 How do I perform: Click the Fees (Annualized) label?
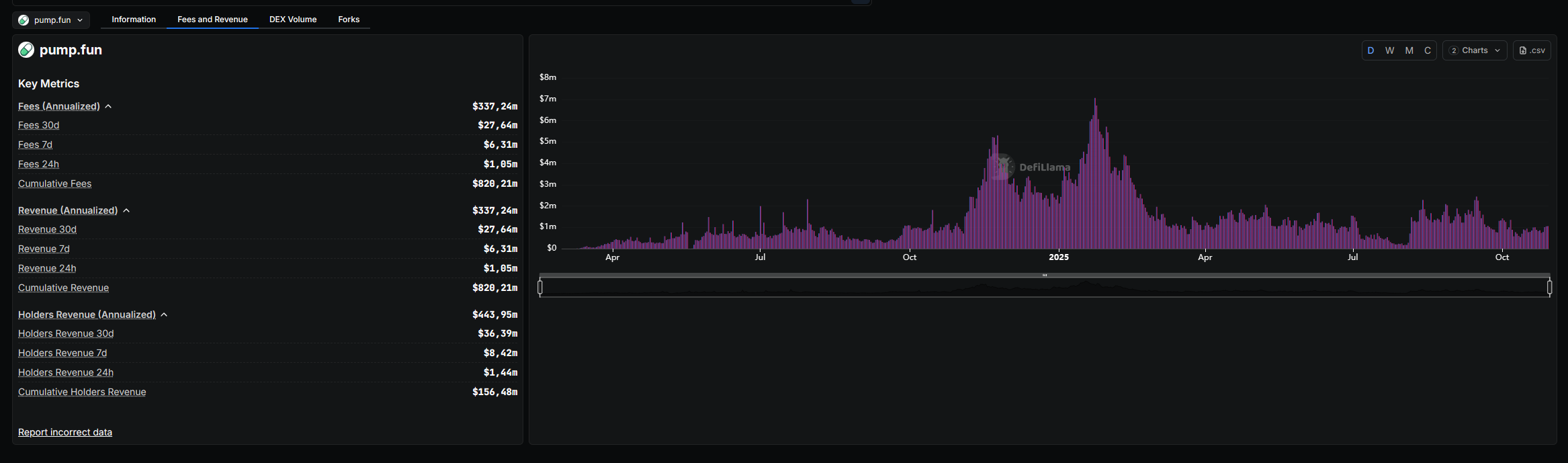tap(59, 106)
